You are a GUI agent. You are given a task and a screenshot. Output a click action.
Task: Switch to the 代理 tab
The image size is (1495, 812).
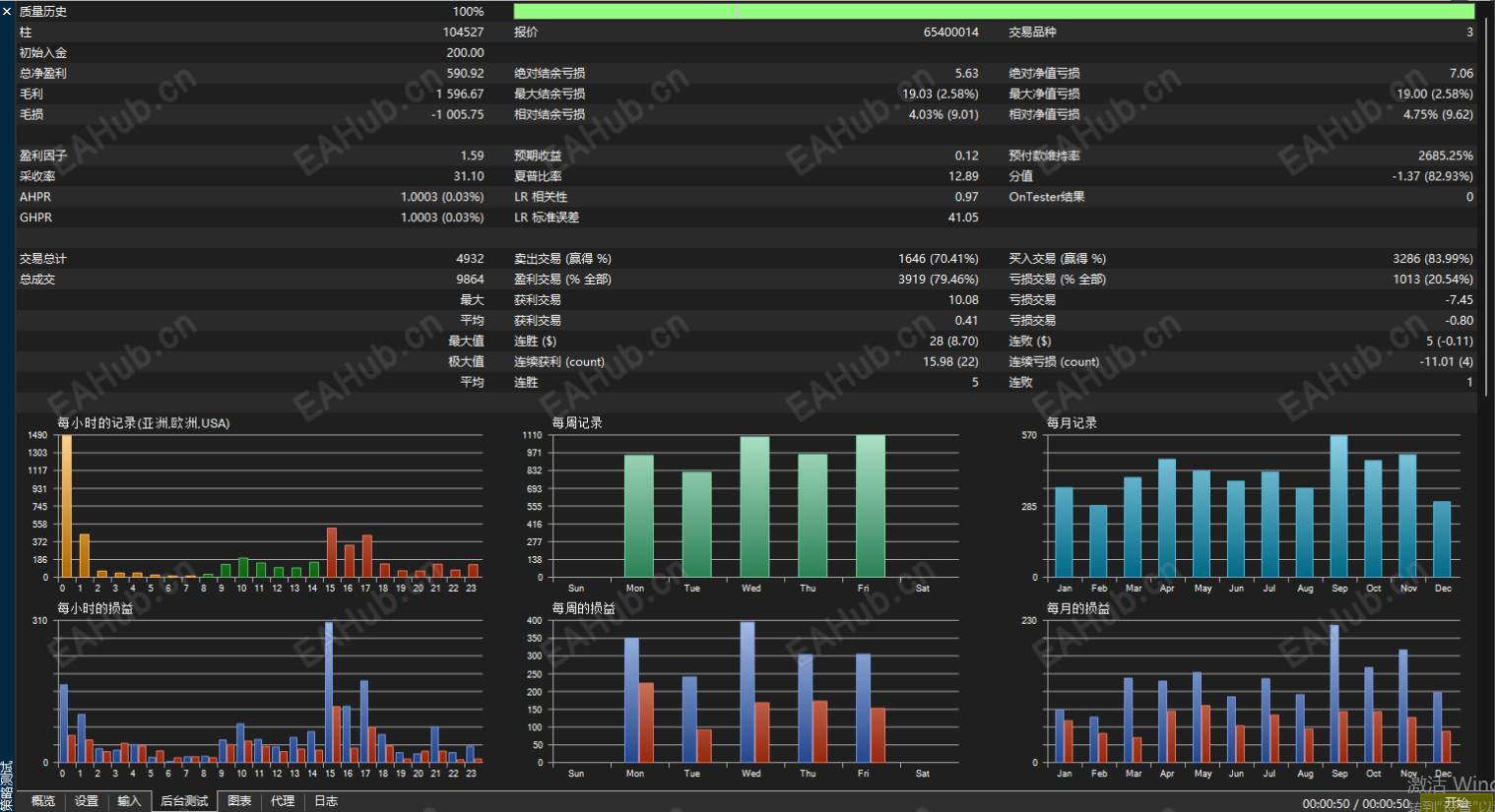coord(283,801)
